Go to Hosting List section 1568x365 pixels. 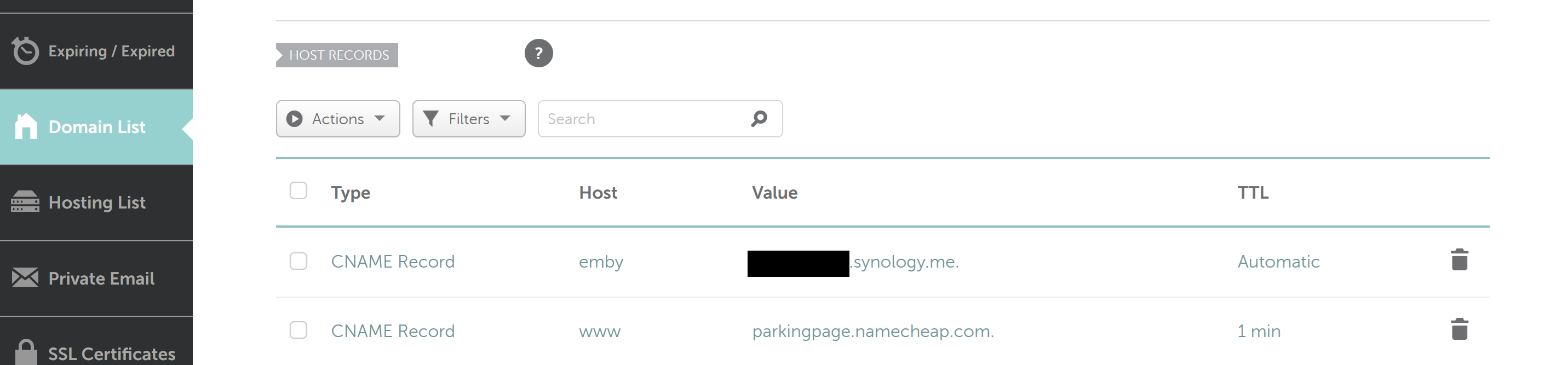point(97,202)
